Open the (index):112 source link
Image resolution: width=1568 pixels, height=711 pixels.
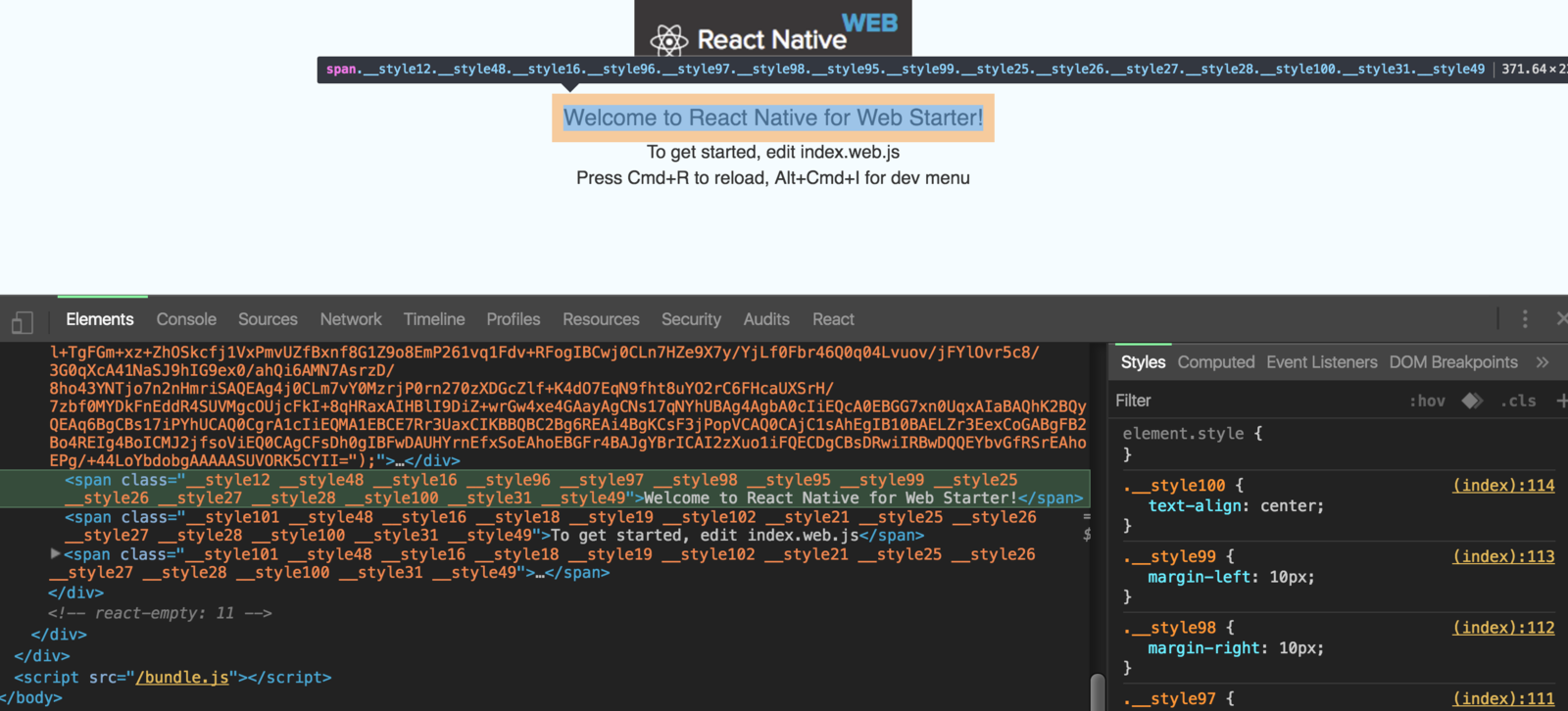tap(1503, 628)
